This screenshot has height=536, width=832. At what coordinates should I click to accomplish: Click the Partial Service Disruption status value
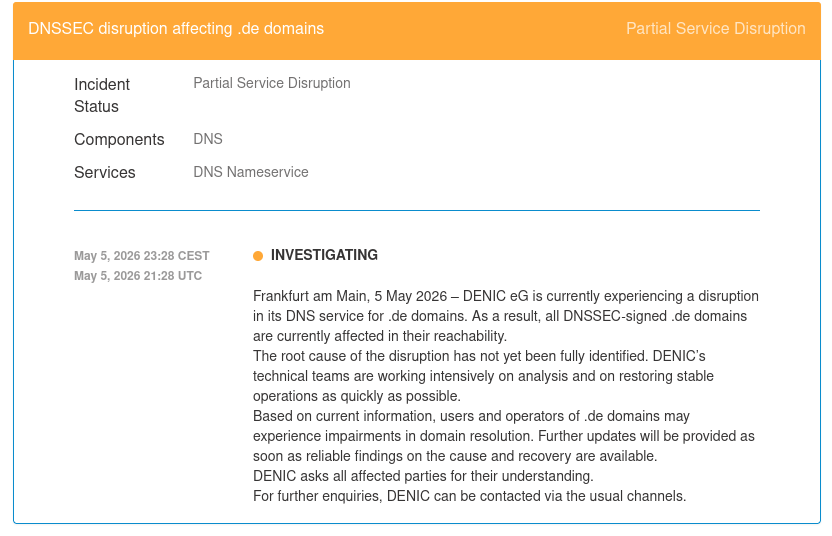[272, 83]
